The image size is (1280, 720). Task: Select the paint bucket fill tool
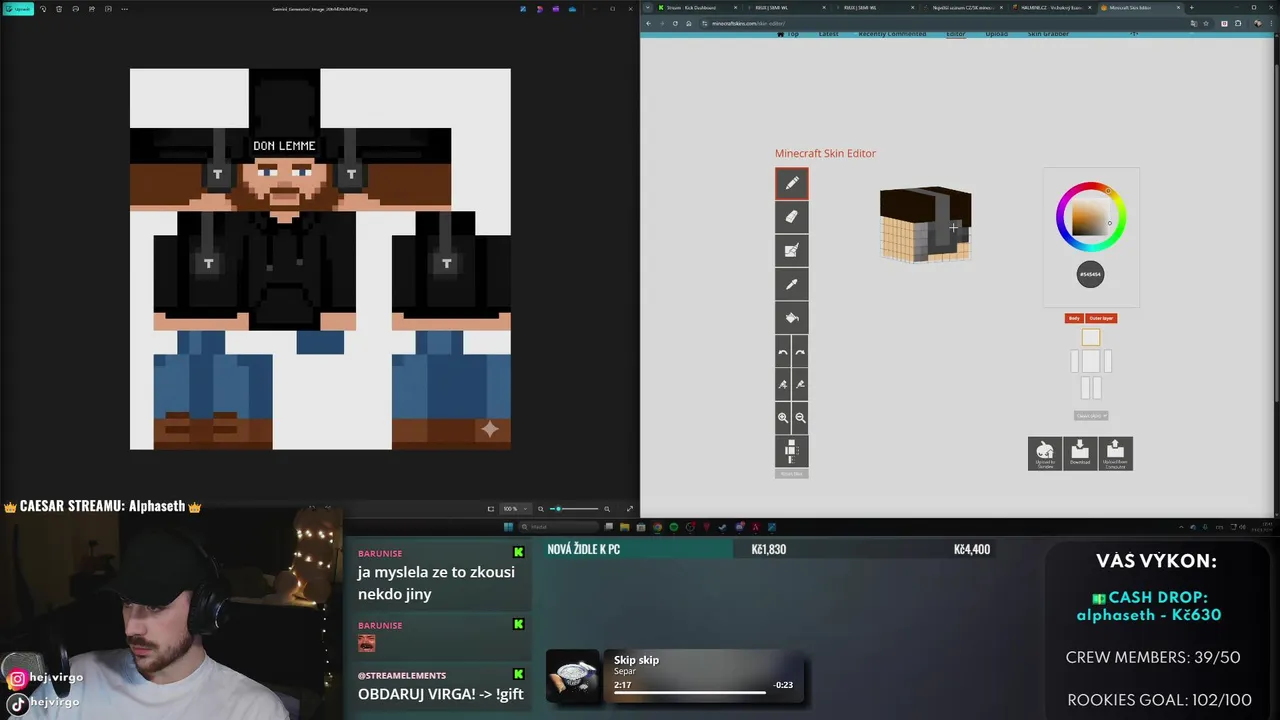(x=791, y=318)
